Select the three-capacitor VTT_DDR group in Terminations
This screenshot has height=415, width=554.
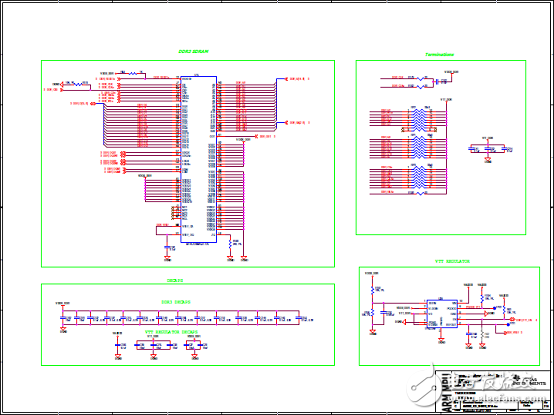pyautogui.click(x=489, y=149)
